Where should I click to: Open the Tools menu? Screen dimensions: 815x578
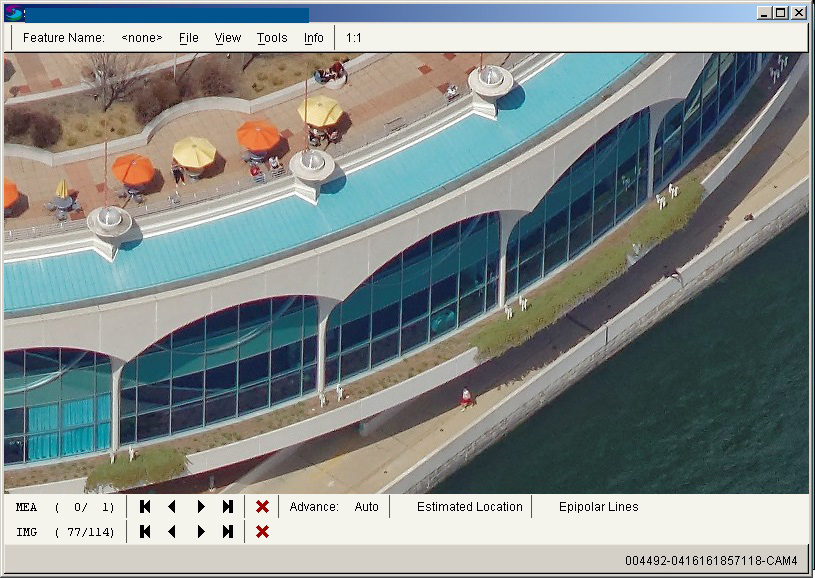pos(272,38)
